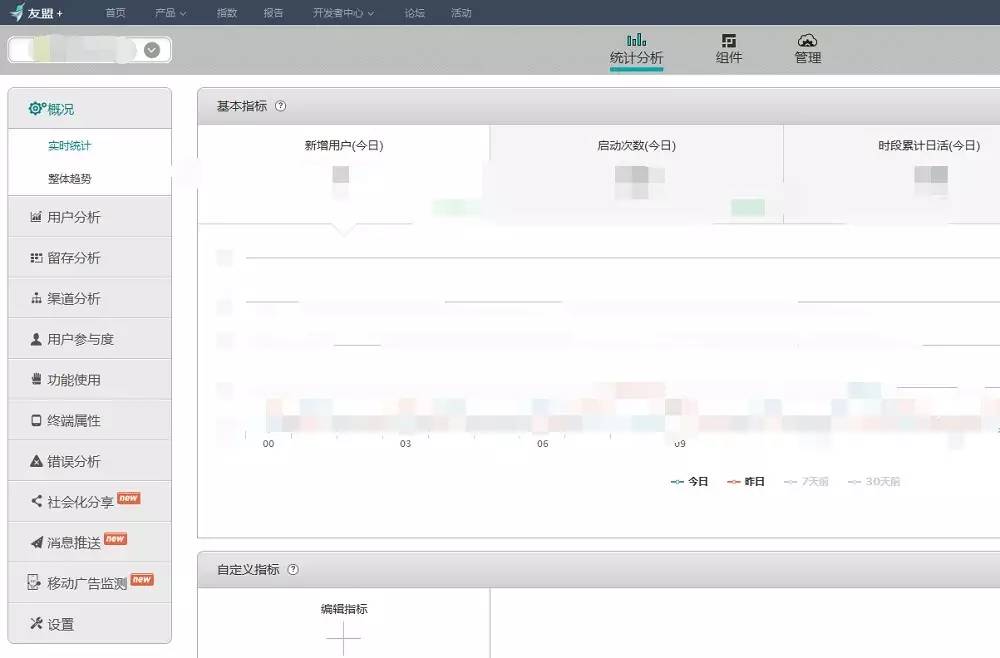This screenshot has height=658, width=1000.
Task: Click the cloud icon above 管理
Action: (807, 40)
